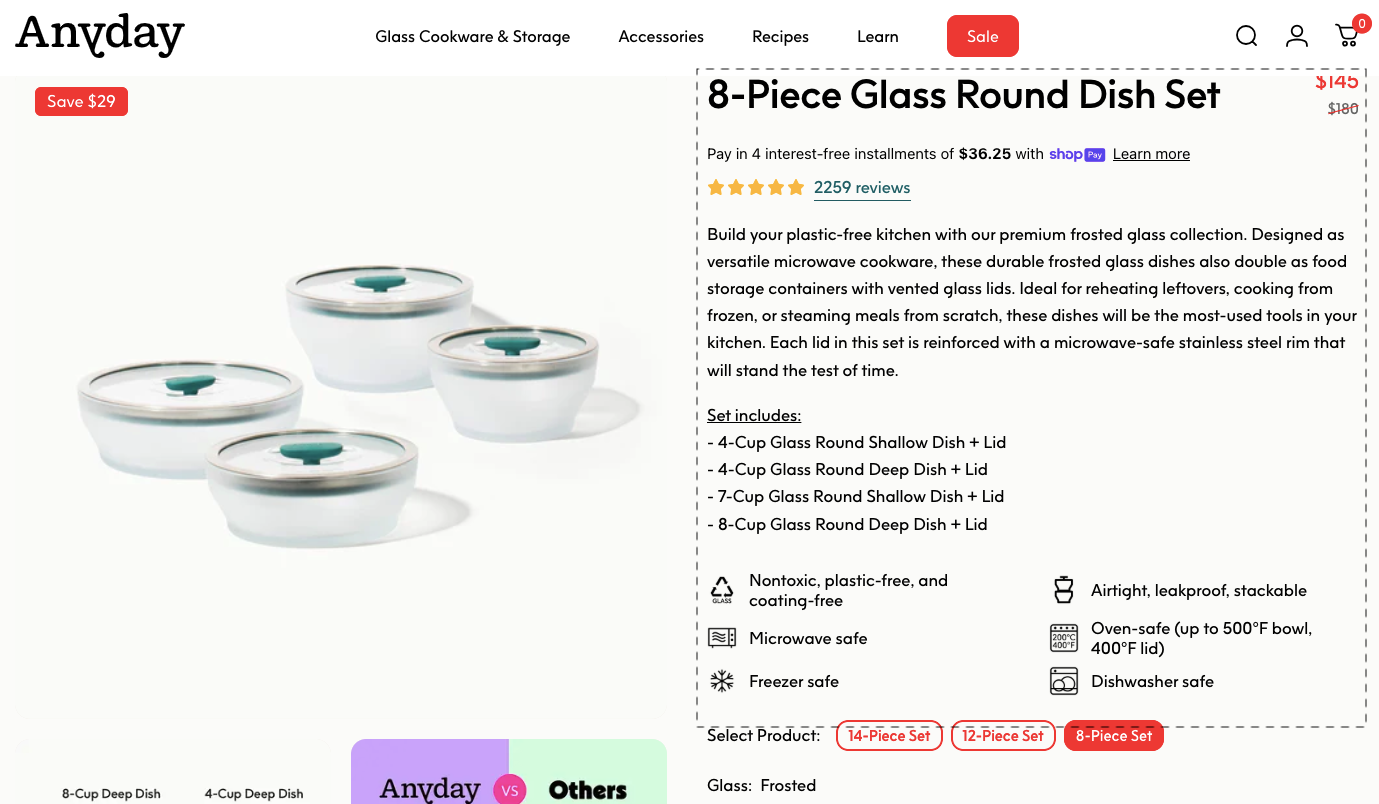Expand the Glass Cookware & Storage menu

[x=472, y=36]
